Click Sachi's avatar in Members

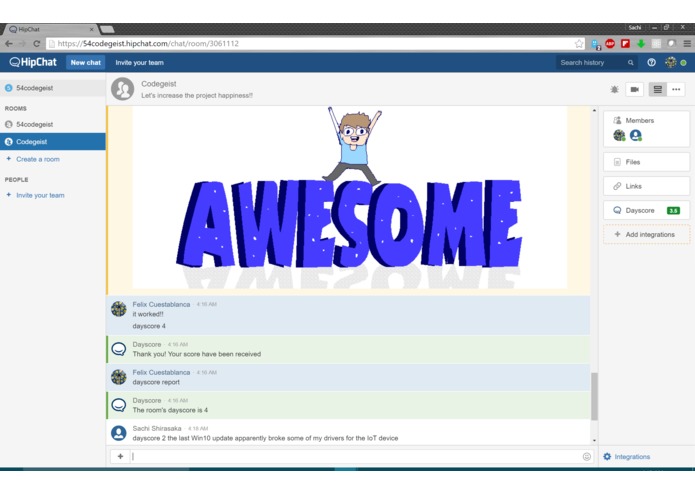coord(636,135)
